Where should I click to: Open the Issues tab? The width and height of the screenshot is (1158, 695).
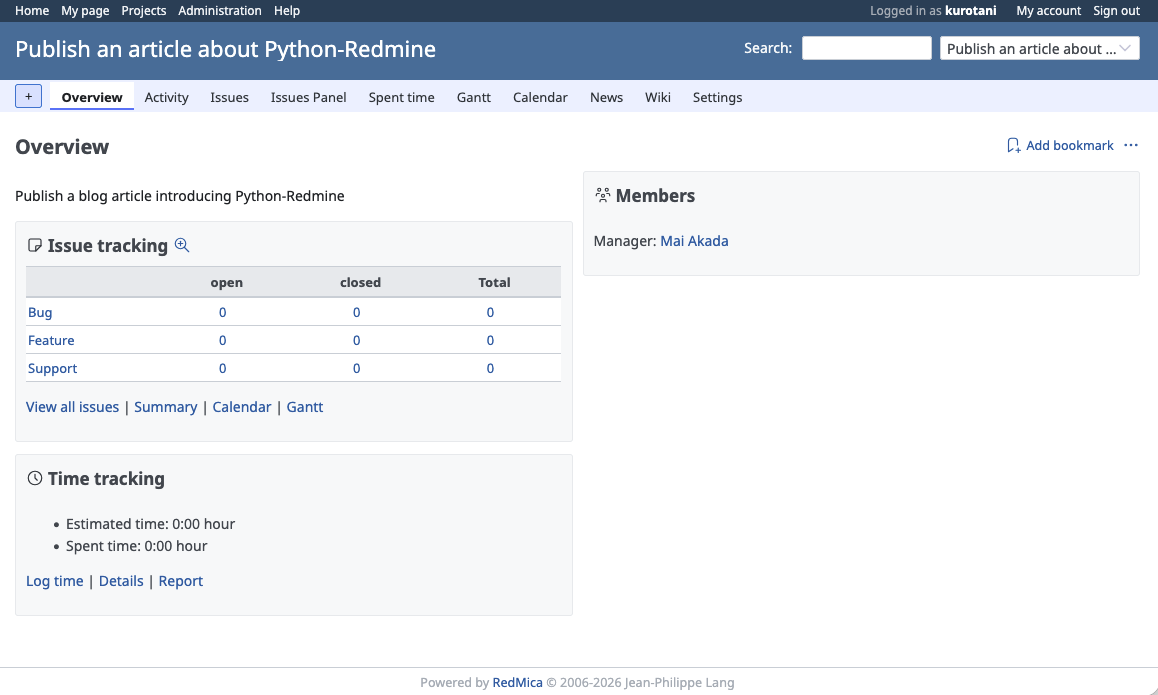229,97
